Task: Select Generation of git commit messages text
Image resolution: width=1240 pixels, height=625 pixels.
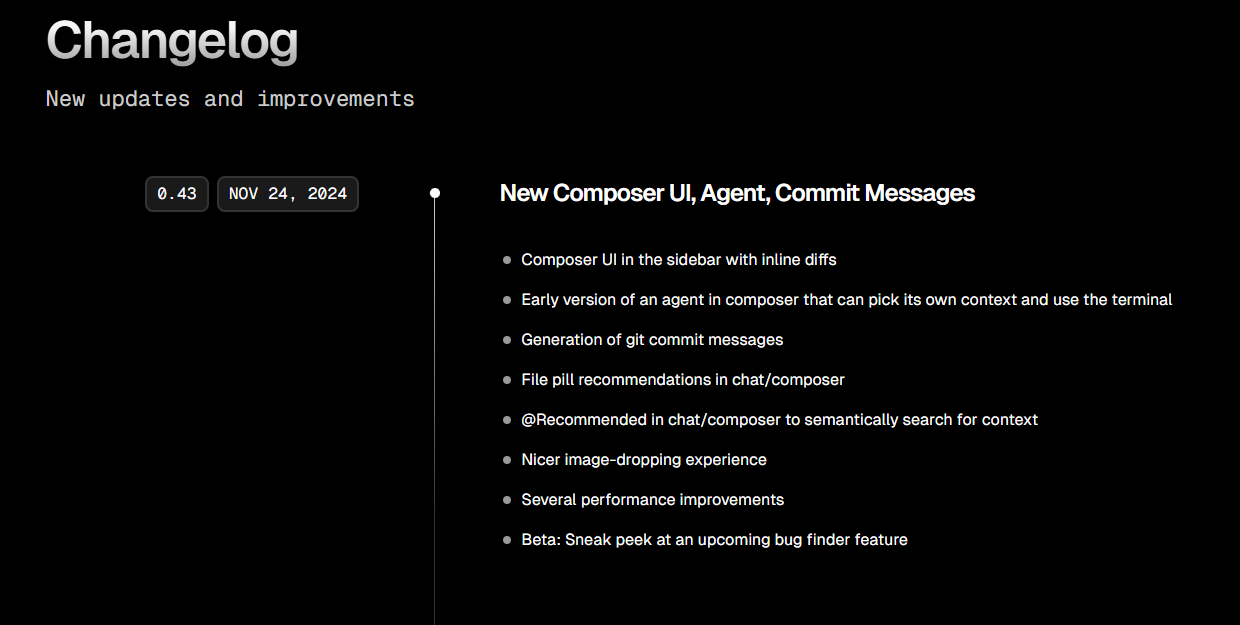Action: (x=652, y=340)
